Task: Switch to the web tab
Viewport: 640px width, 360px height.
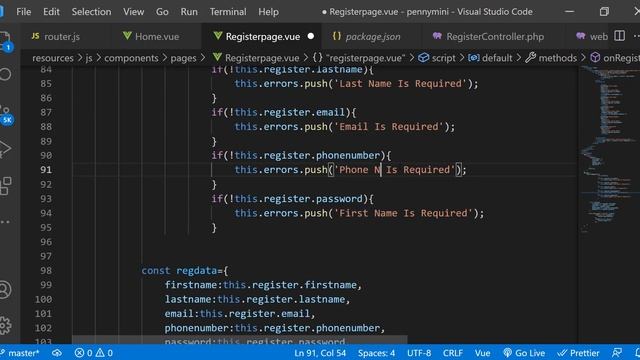Action: point(592,36)
